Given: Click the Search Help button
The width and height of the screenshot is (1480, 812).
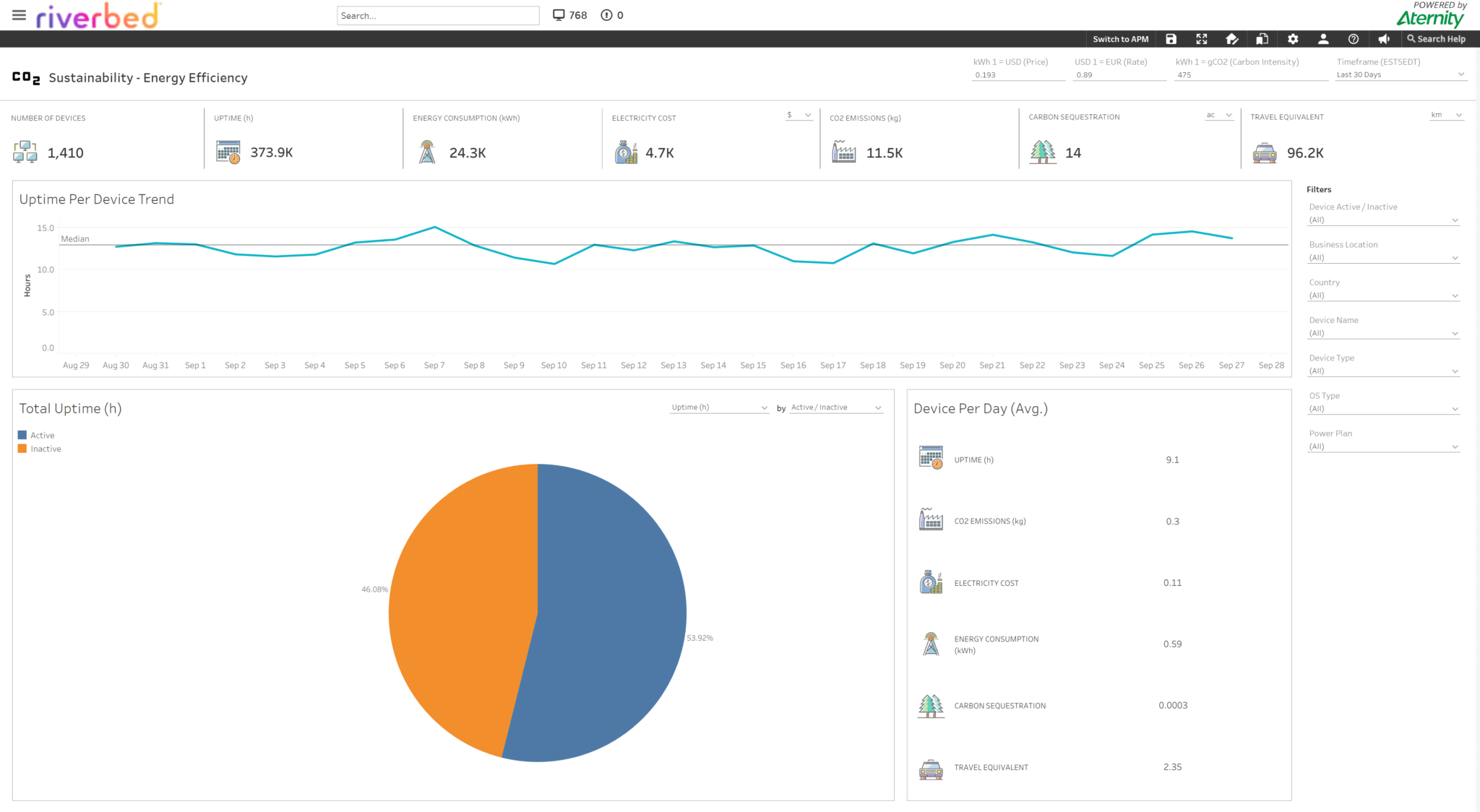Looking at the screenshot, I should [1437, 39].
